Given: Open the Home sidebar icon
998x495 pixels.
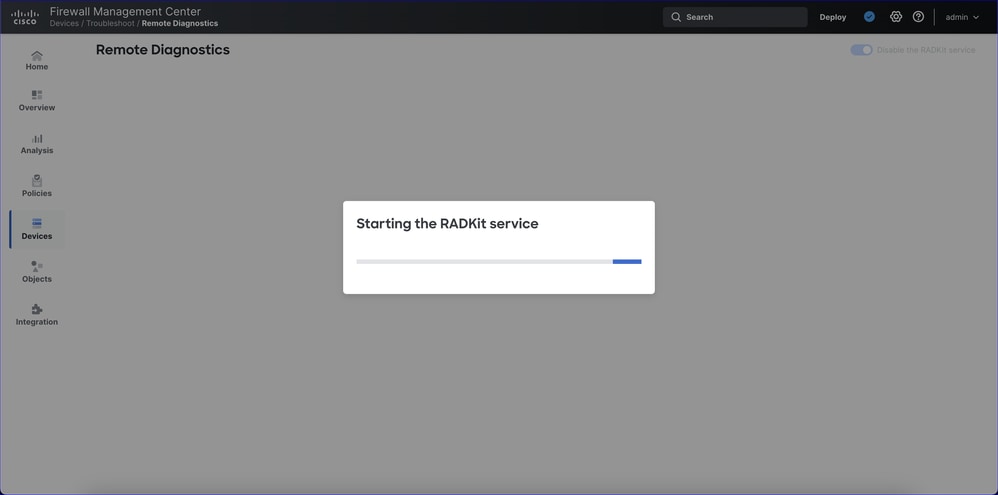Looking at the screenshot, I should coord(37,56).
